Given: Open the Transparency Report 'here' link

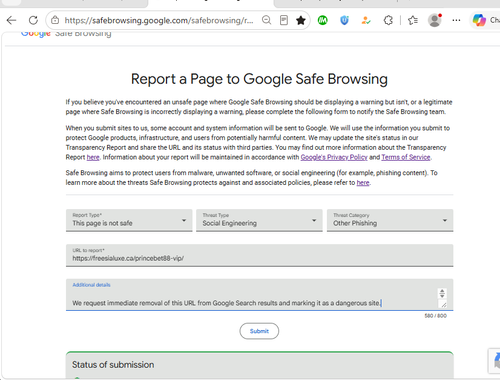Looking at the screenshot, I should [93, 157].
